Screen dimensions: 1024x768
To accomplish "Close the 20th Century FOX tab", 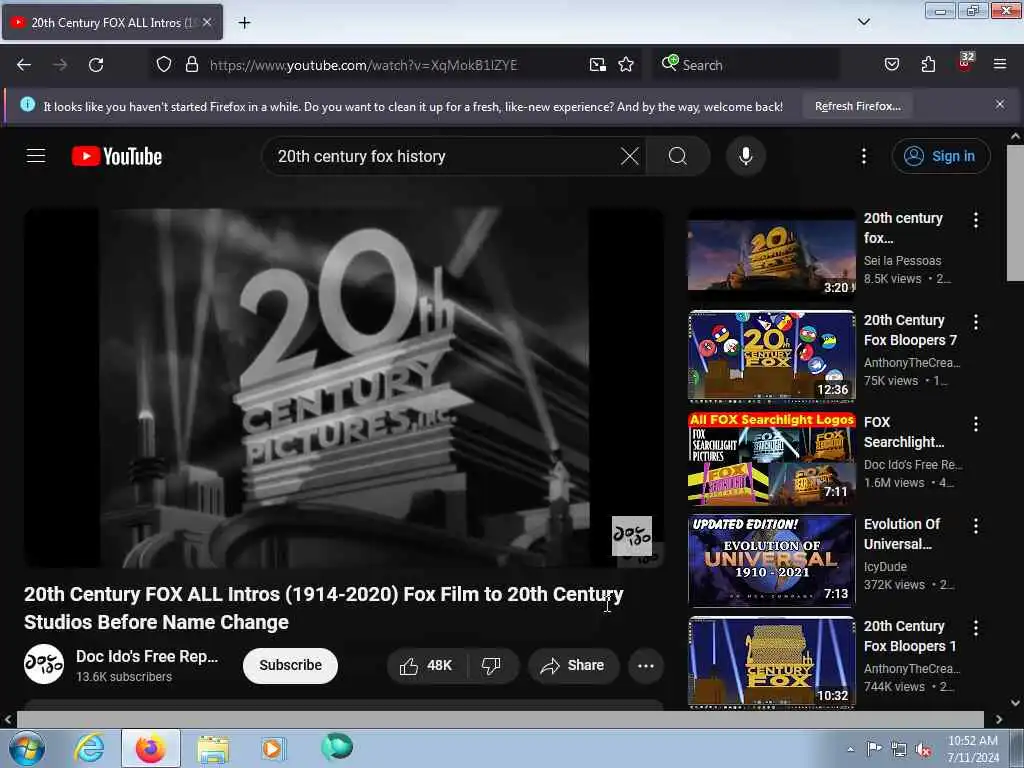I will coord(207,22).
